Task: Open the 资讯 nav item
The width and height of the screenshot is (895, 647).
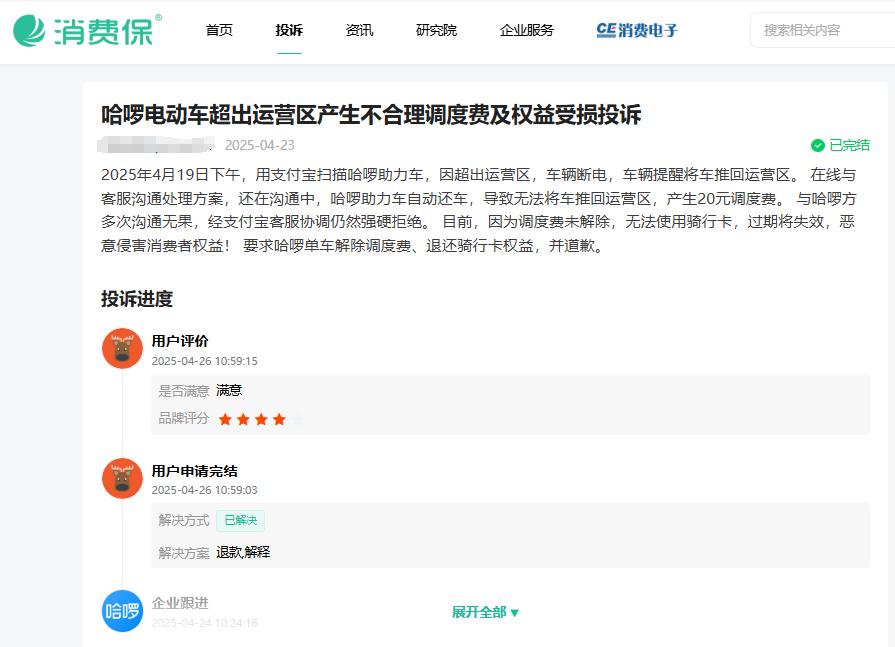Action: [359, 30]
